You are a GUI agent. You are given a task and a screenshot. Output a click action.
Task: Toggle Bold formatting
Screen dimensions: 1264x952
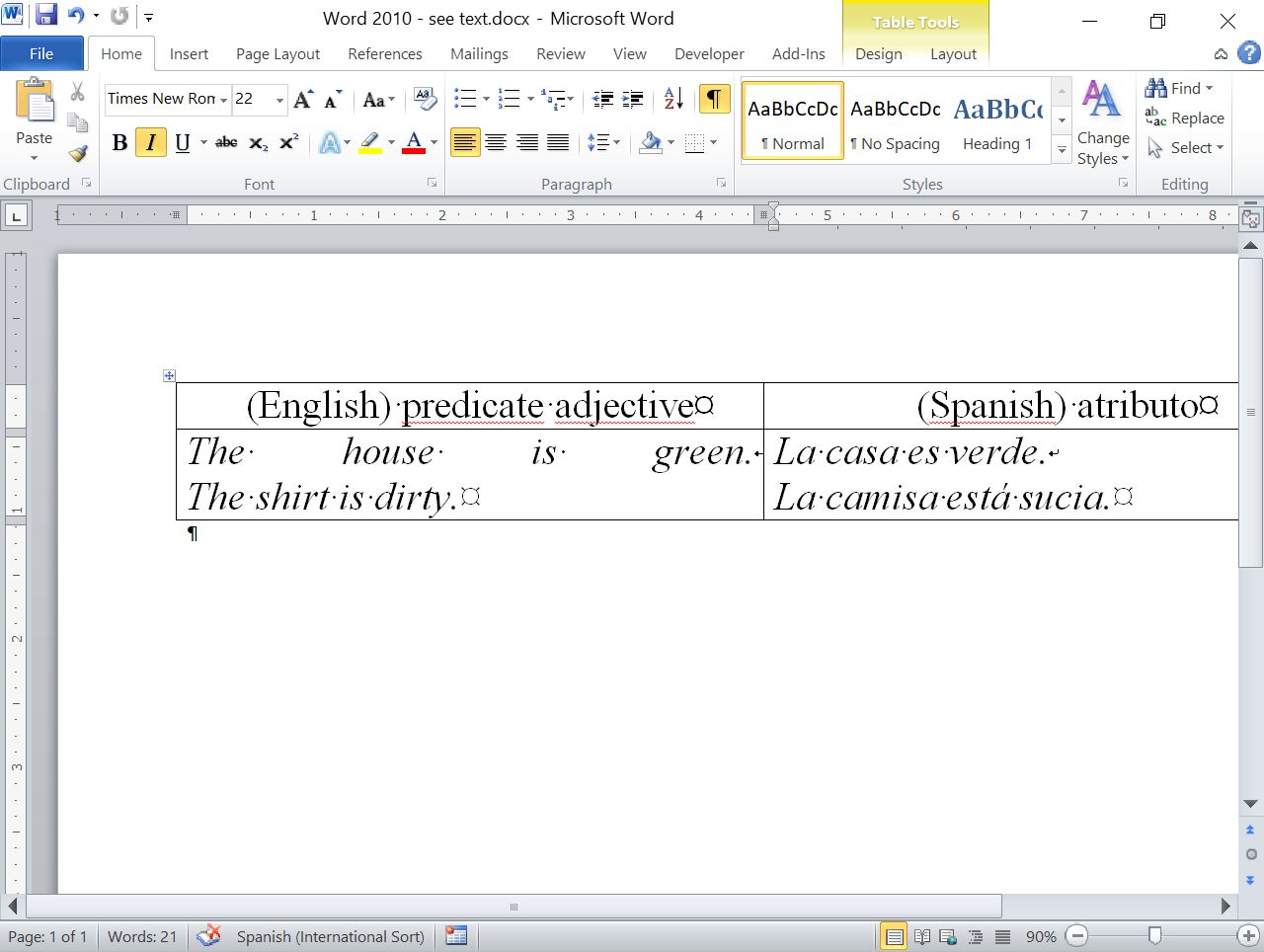tap(119, 143)
